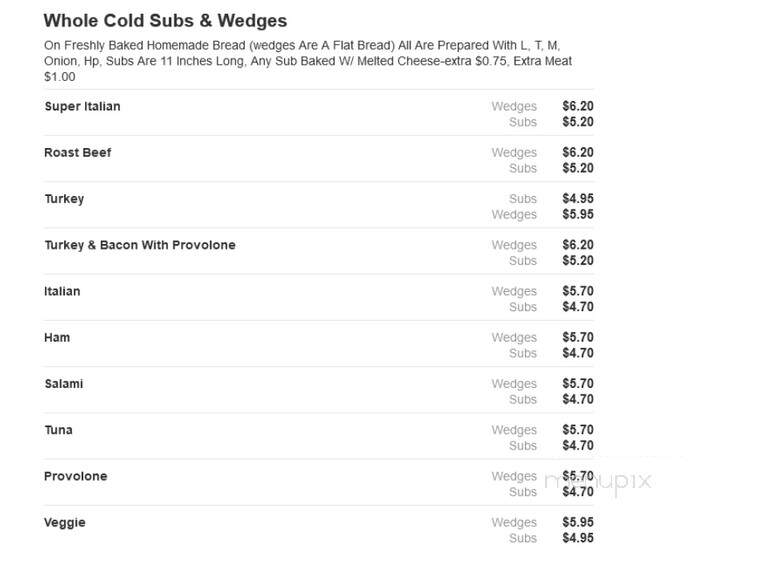Select the Super Italian menu item
Viewport: 777px width, 564px height.
coord(82,107)
